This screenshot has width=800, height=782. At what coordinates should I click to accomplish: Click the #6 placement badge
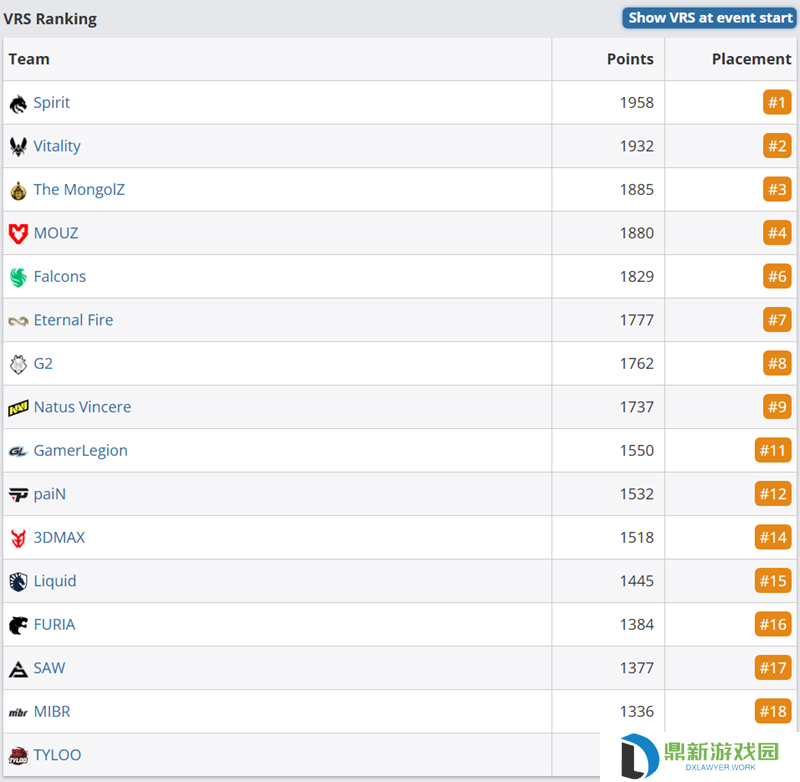tap(777, 276)
